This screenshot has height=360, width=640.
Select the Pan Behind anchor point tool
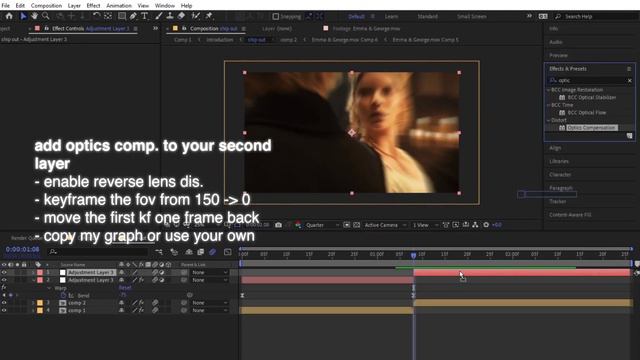coord(108,16)
